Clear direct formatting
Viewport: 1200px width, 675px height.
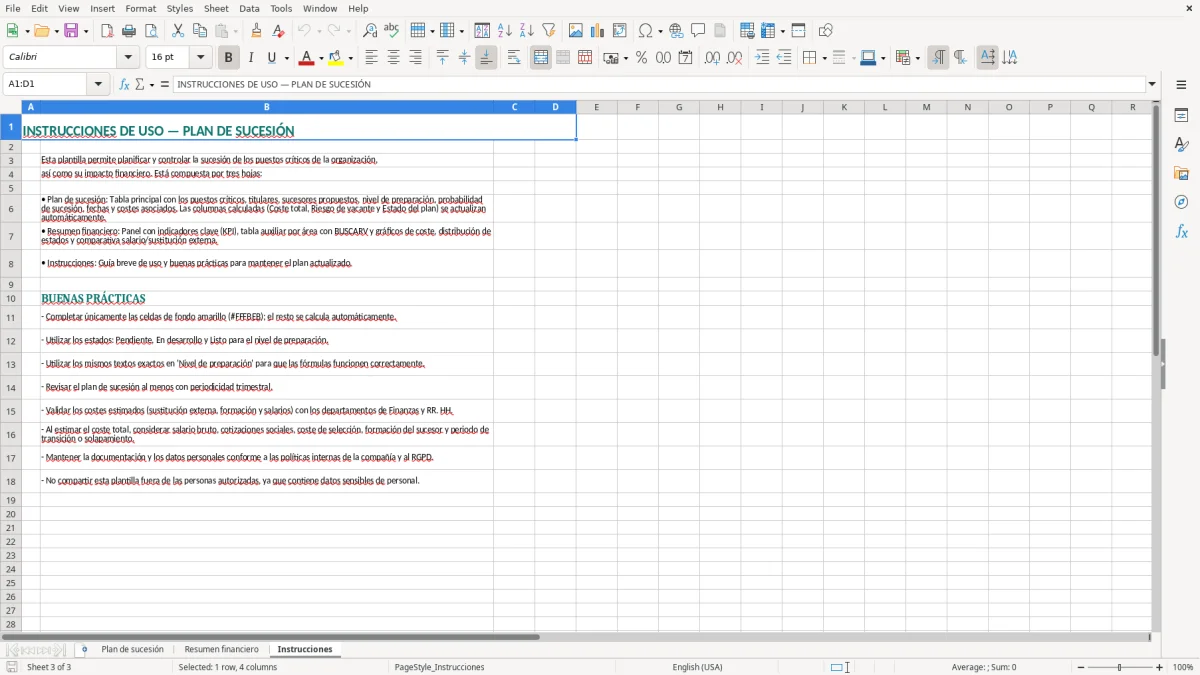[279, 31]
